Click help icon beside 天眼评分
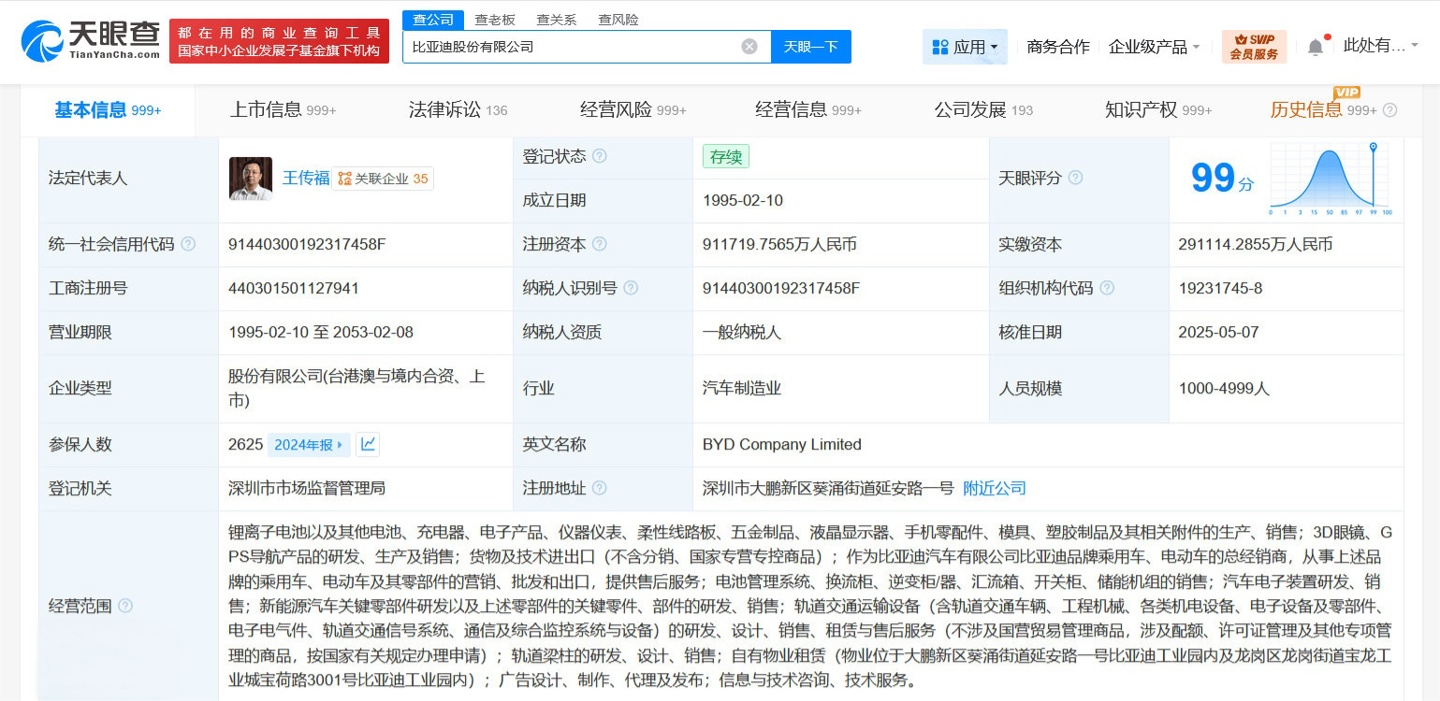This screenshot has height=701, width=1440. coord(1075,178)
